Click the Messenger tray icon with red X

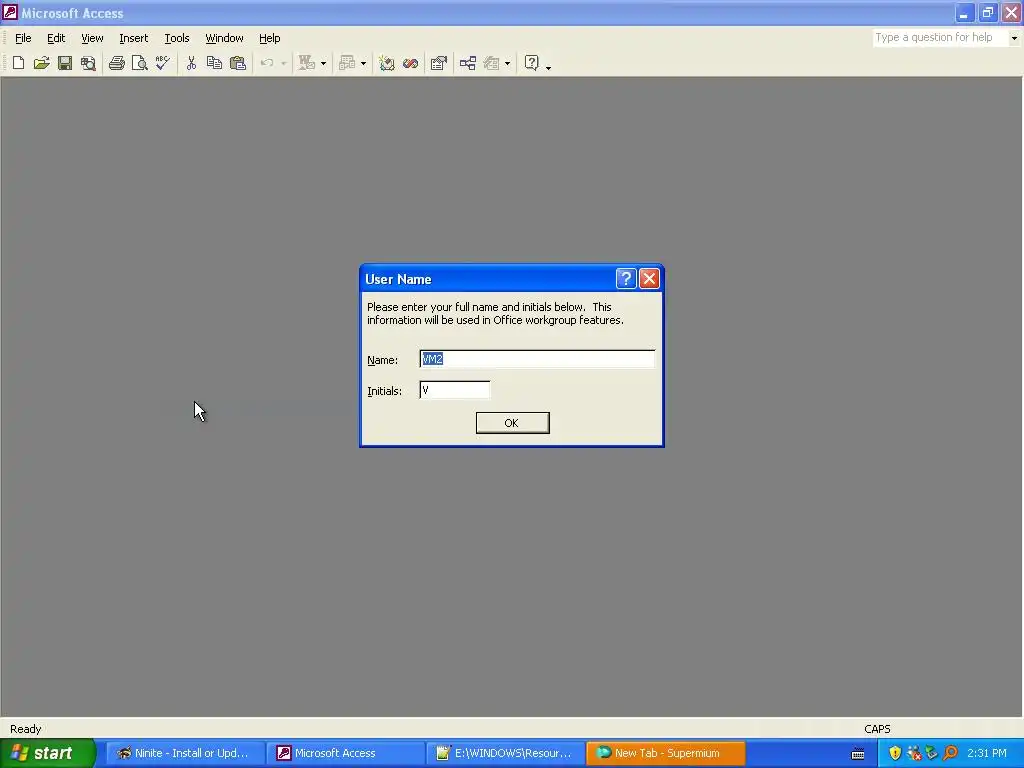[914, 753]
